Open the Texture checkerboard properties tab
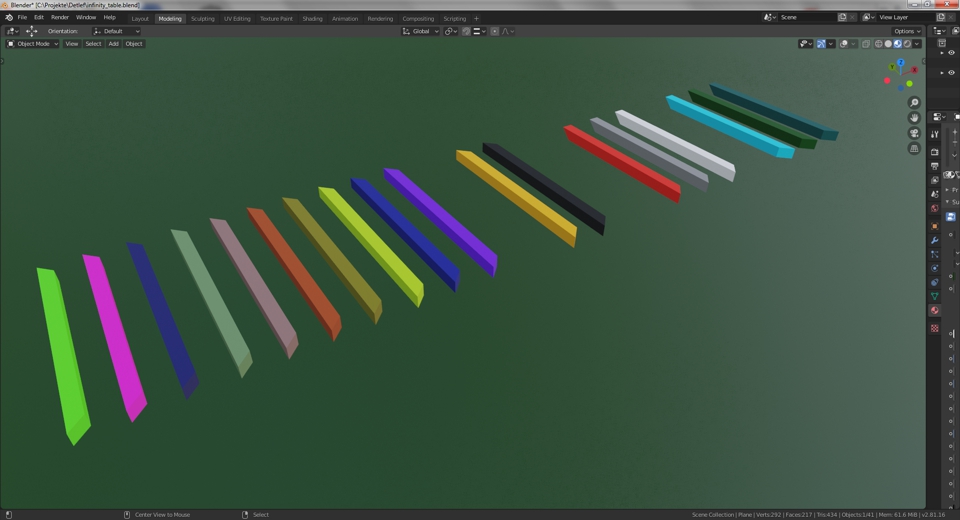This screenshot has width=960, height=520. pos(935,328)
